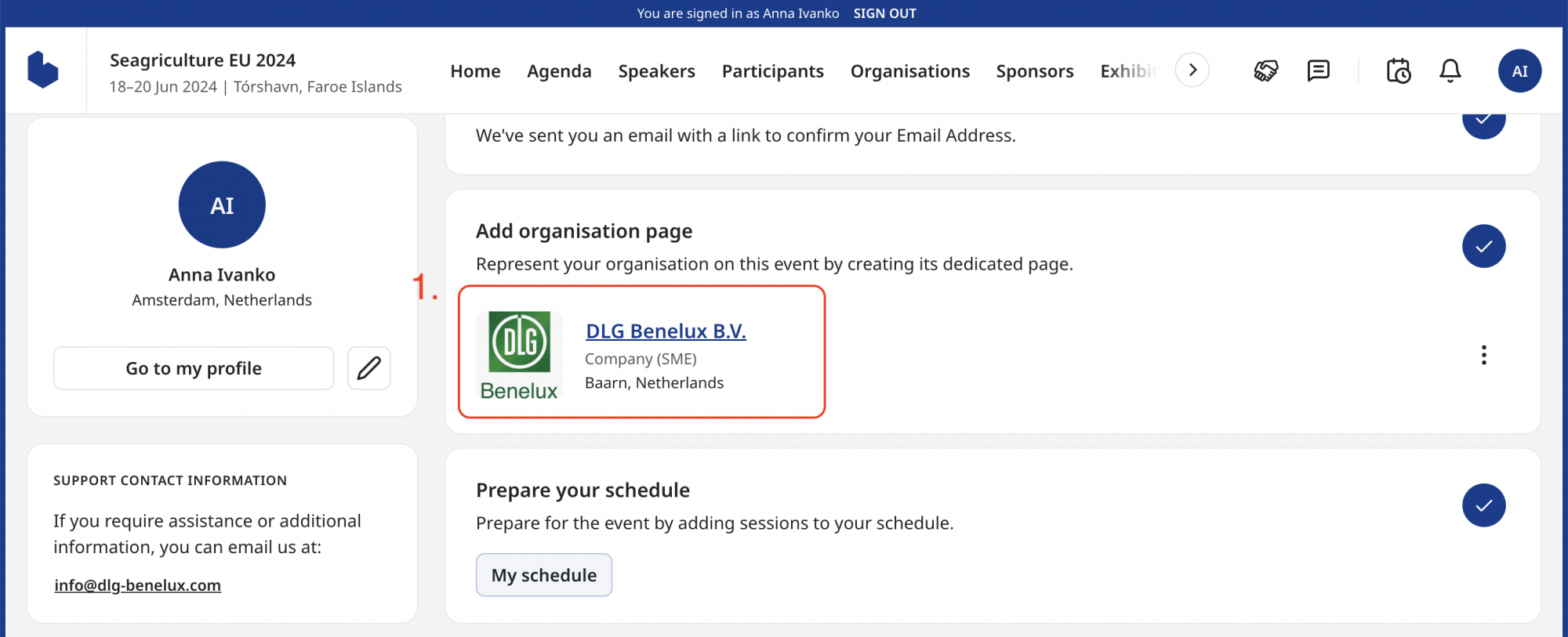The image size is (1568, 637).
Task: Open the Speakers tab
Action: [657, 71]
